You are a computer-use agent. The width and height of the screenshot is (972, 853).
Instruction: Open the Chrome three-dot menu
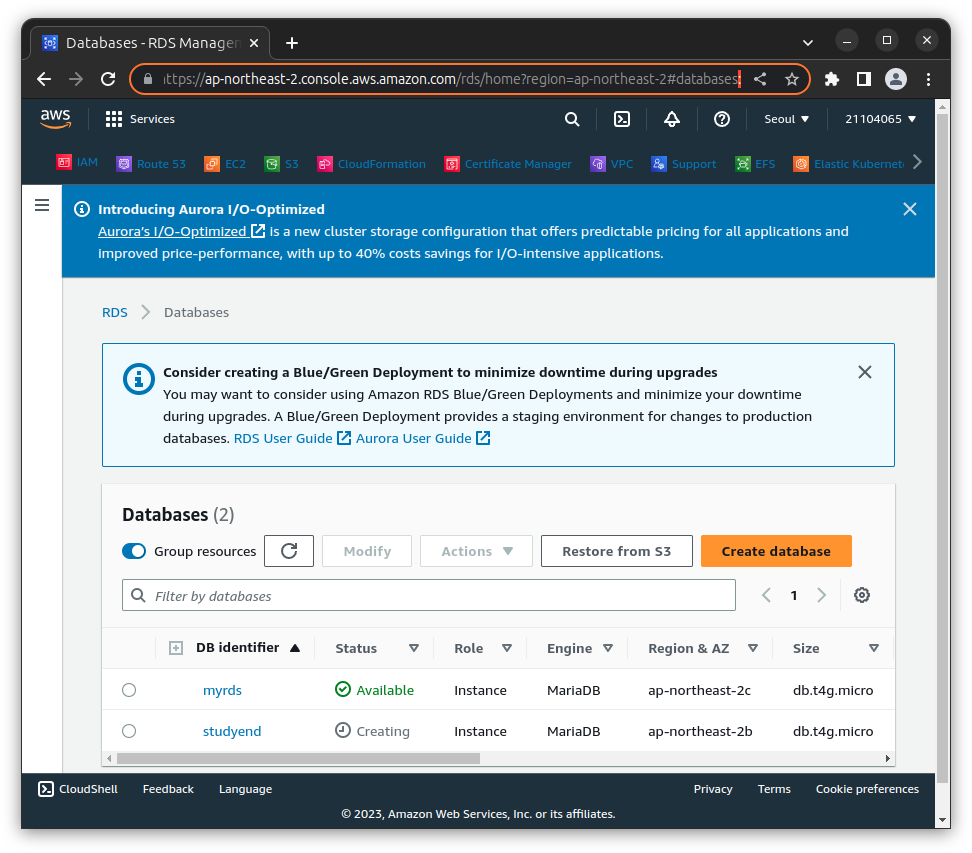928,79
